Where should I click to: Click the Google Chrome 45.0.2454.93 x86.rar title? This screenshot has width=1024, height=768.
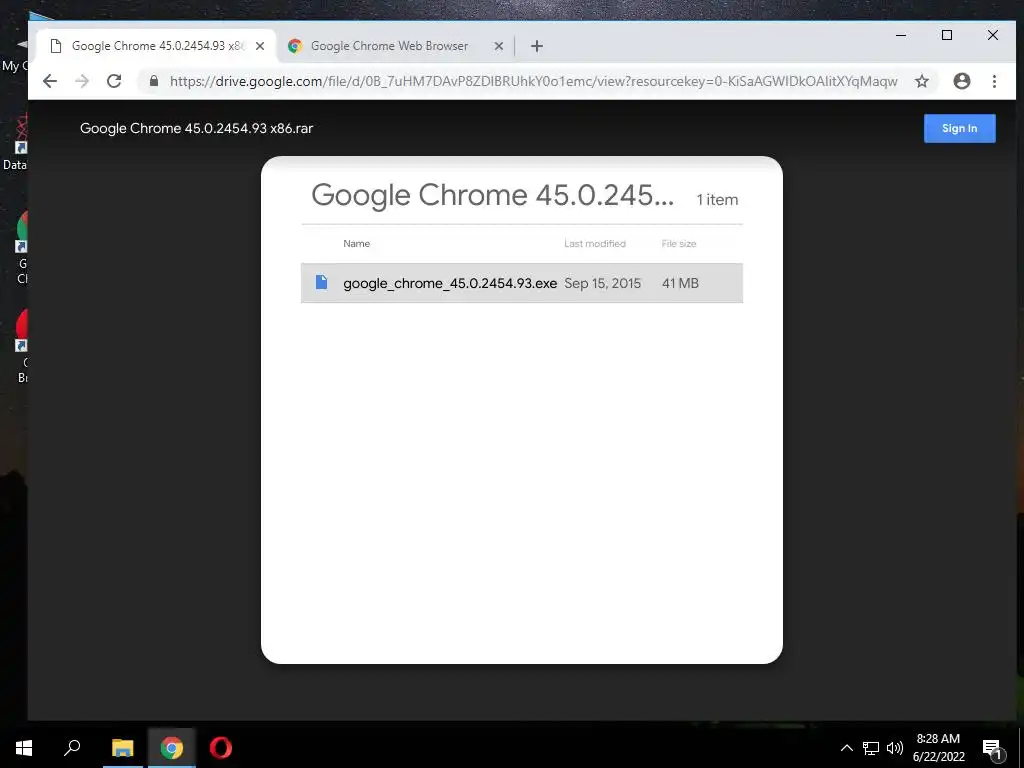[x=197, y=128]
